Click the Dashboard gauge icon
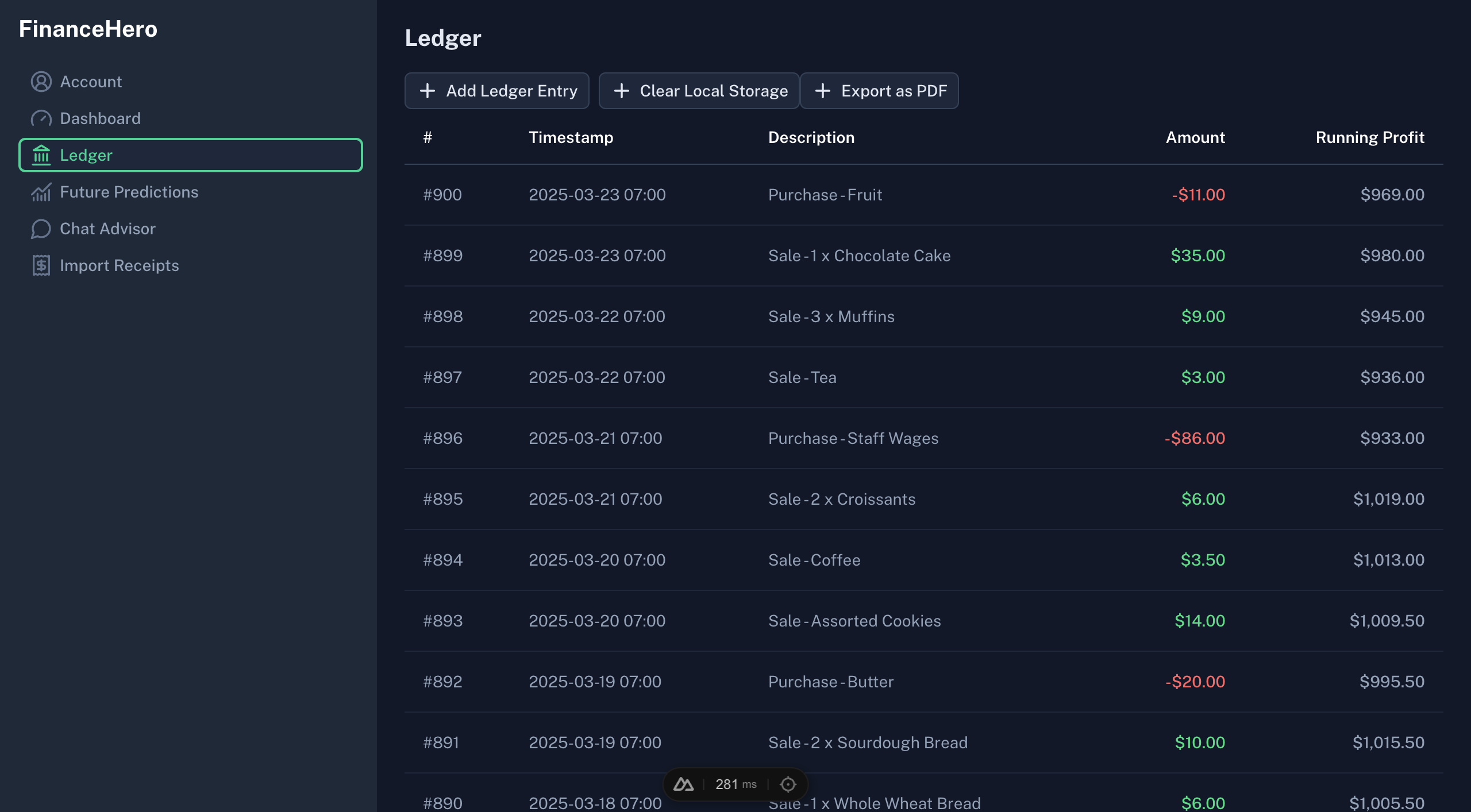 point(41,118)
